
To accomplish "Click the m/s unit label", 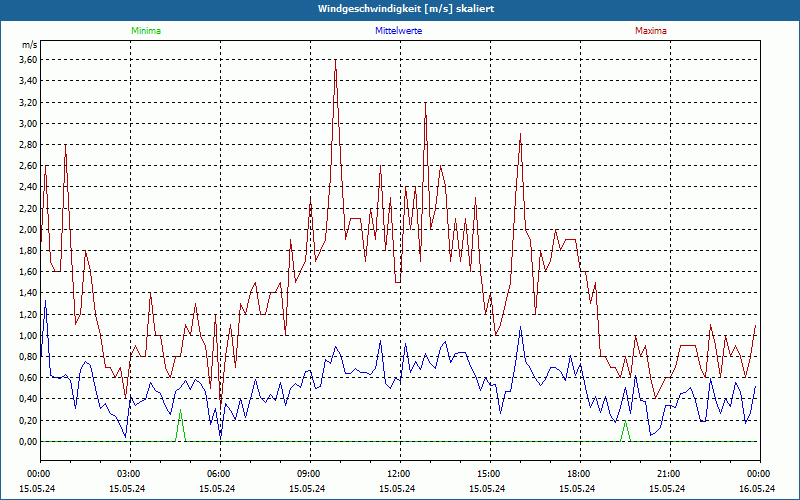I will tap(29, 45).
